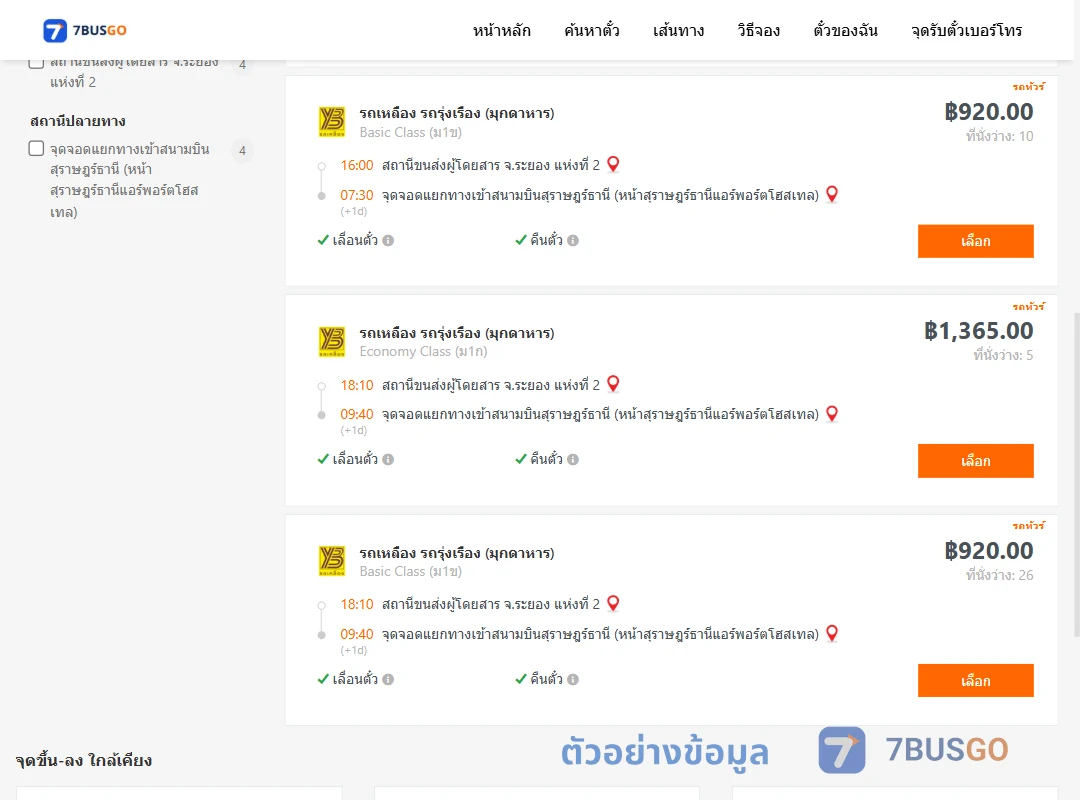Tick the partly hidden Rayong station 2 checkbox

[x=37, y=63]
